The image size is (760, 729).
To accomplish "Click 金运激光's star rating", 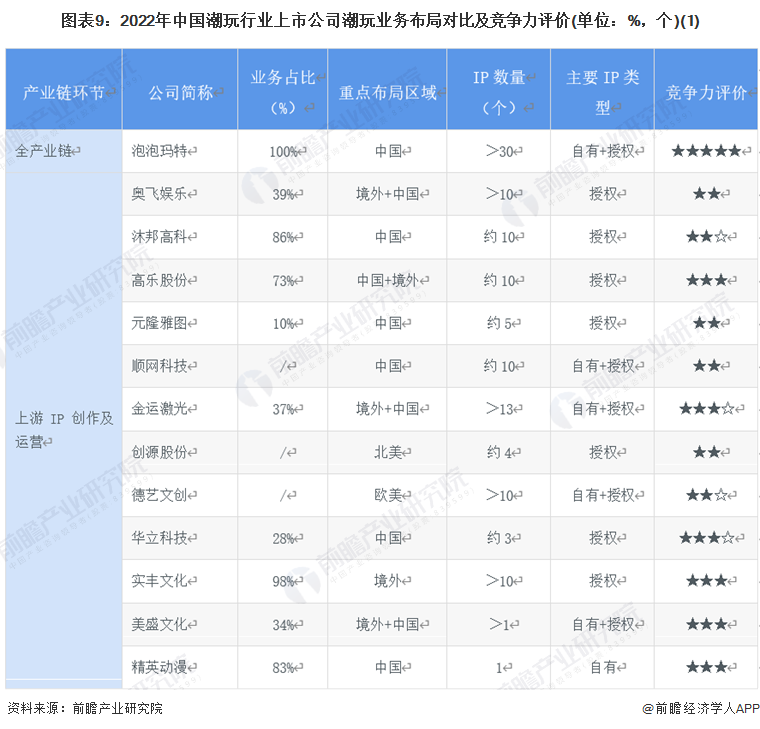I will point(706,409).
